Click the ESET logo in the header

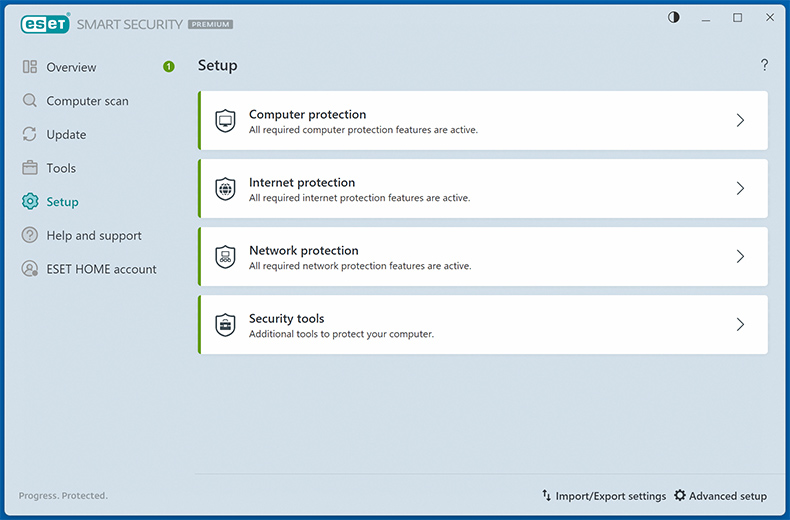click(x=42, y=23)
